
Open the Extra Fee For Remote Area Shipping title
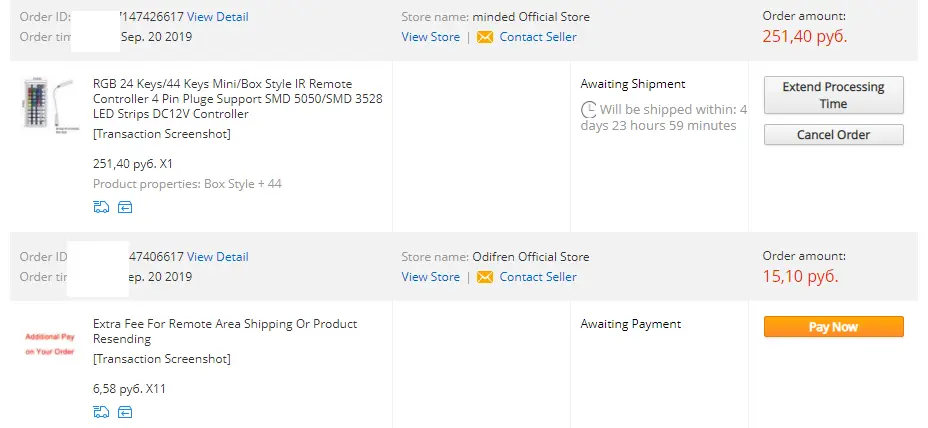pos(225,332)
